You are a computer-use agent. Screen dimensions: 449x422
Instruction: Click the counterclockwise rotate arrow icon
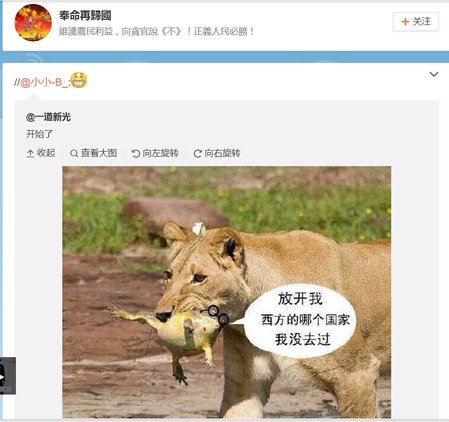[135, 153]
